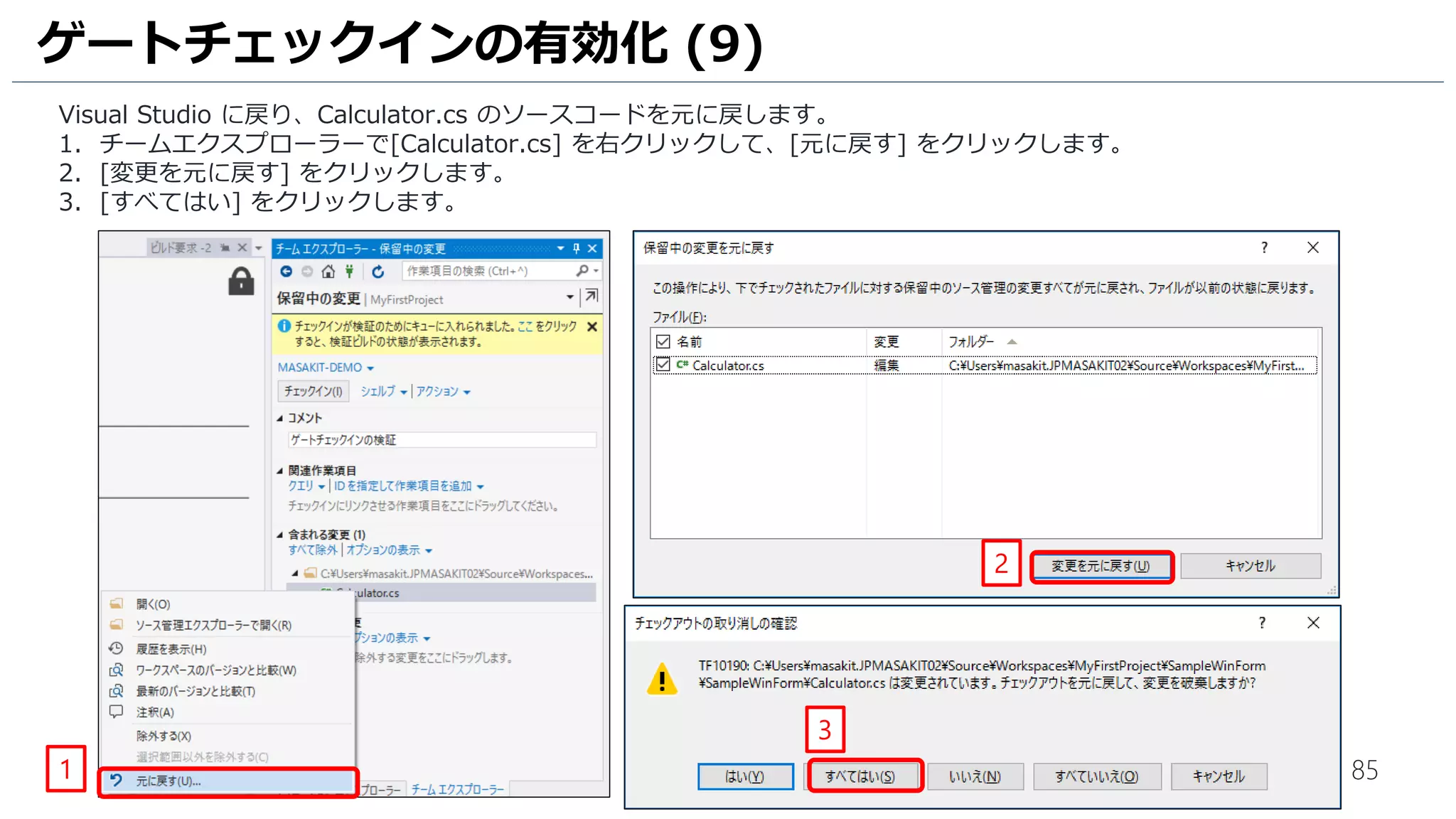Click the 編集 cell in Calculator.cs row
Screen dimensions: 1456x819
click(x=887, y=365)
